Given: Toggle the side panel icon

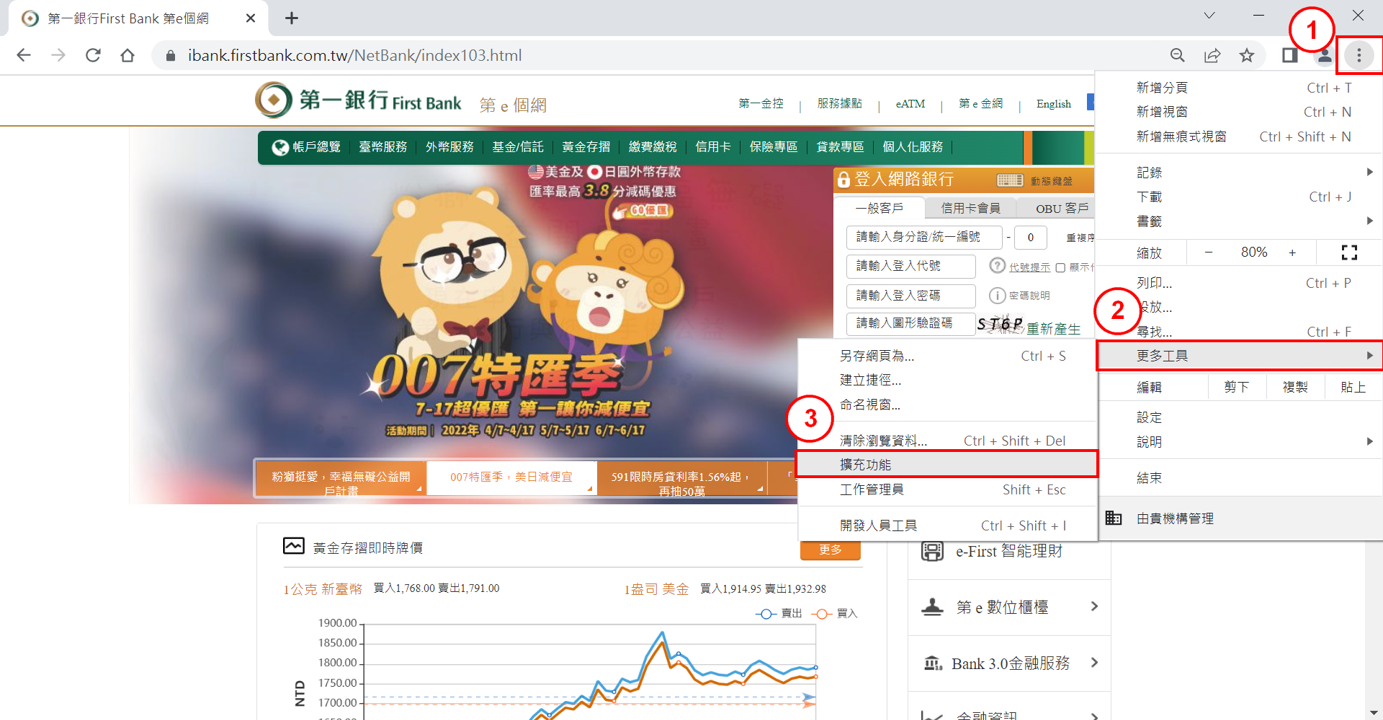Looking at the screenshot, I should [x=1290, y=56].
